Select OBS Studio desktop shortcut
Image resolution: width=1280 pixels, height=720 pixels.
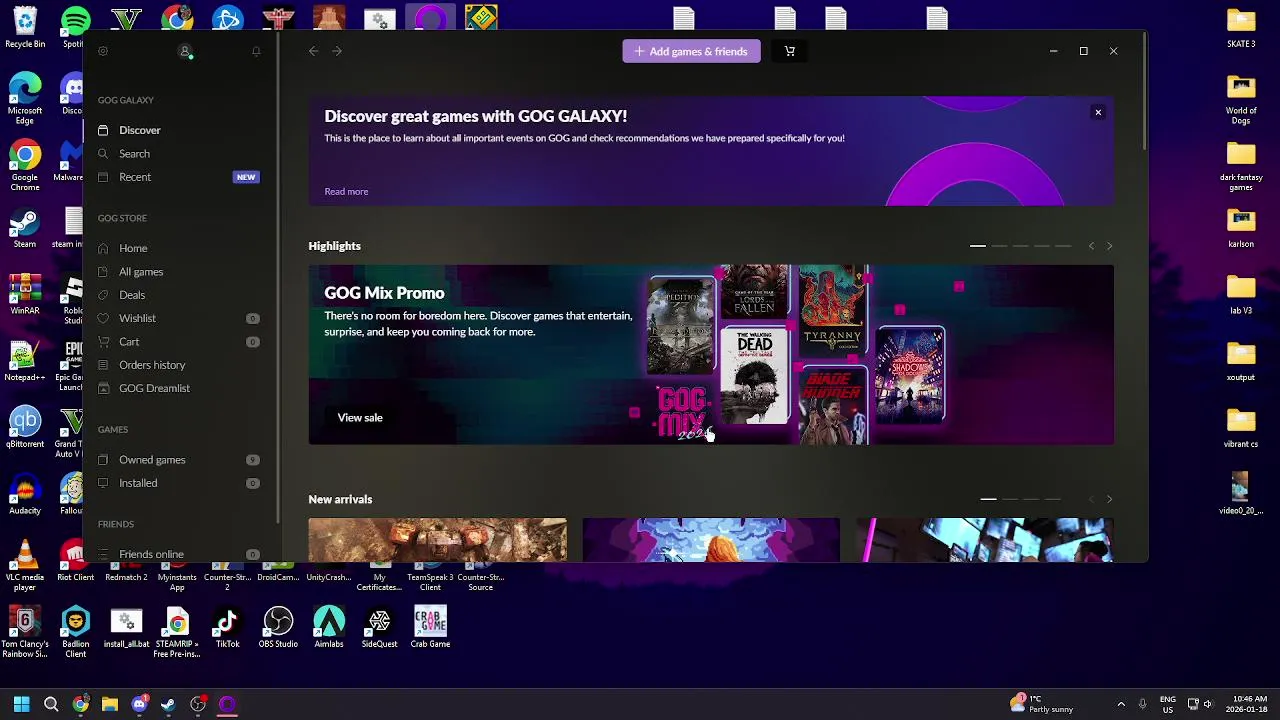(278, 628)
